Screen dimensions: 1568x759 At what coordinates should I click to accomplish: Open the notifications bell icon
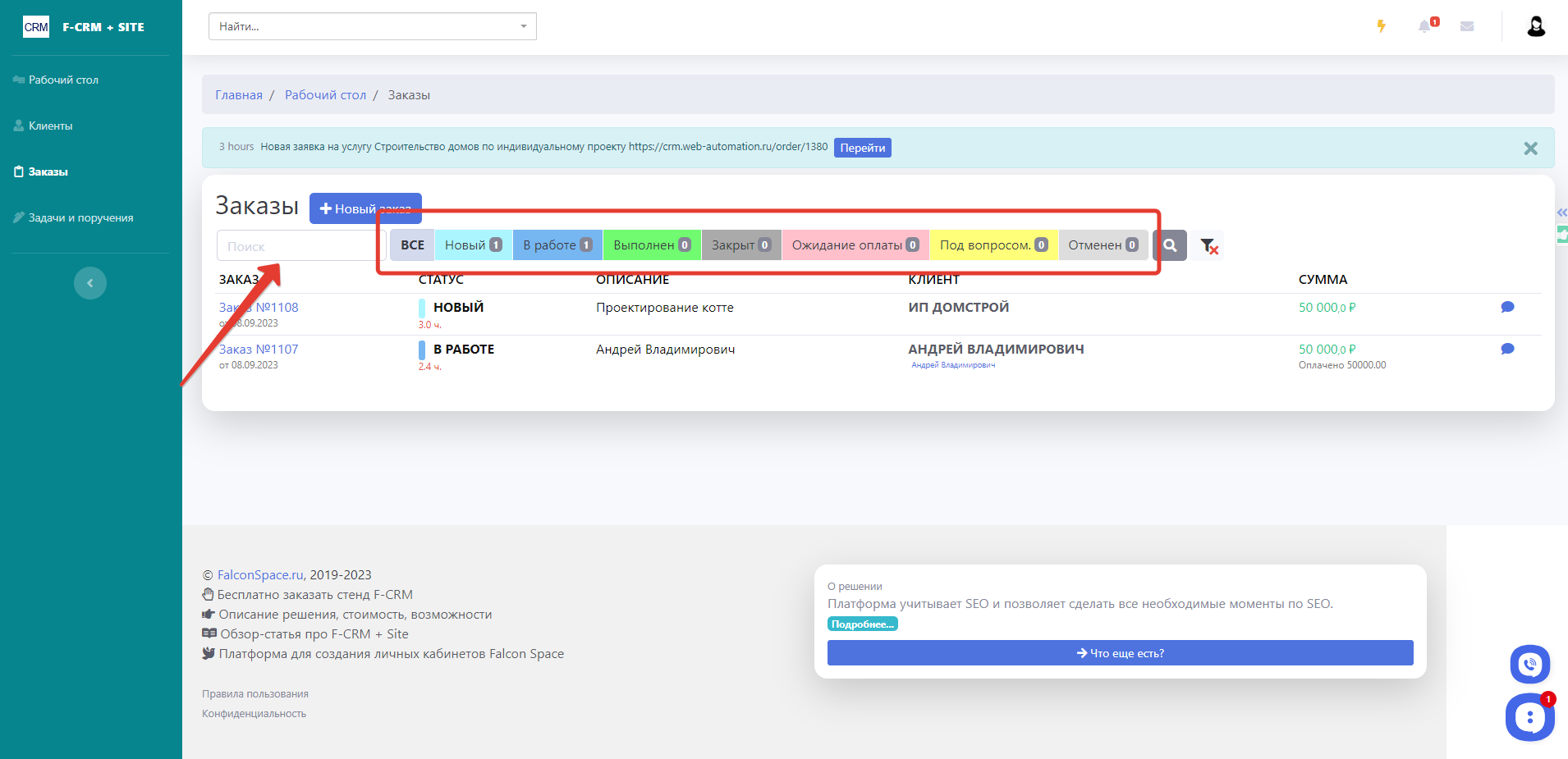point(1425,26)
